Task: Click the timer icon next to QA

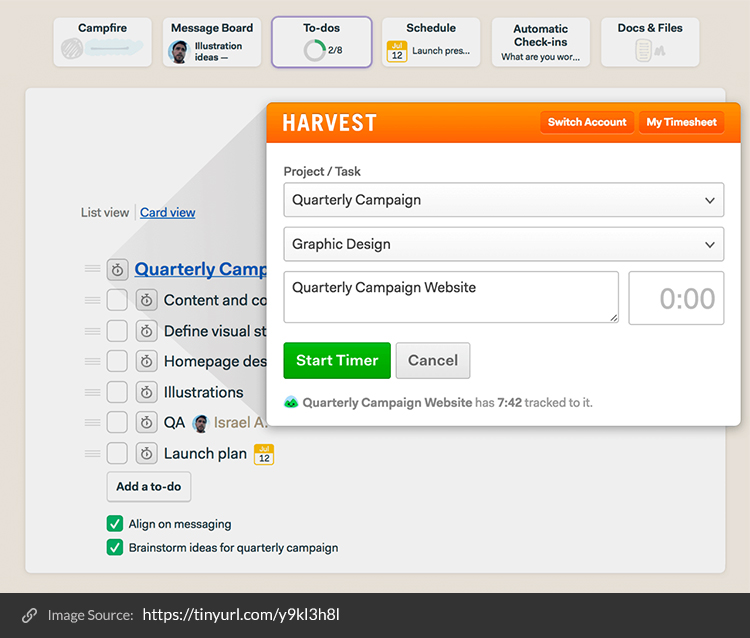Action: (147, 423)
